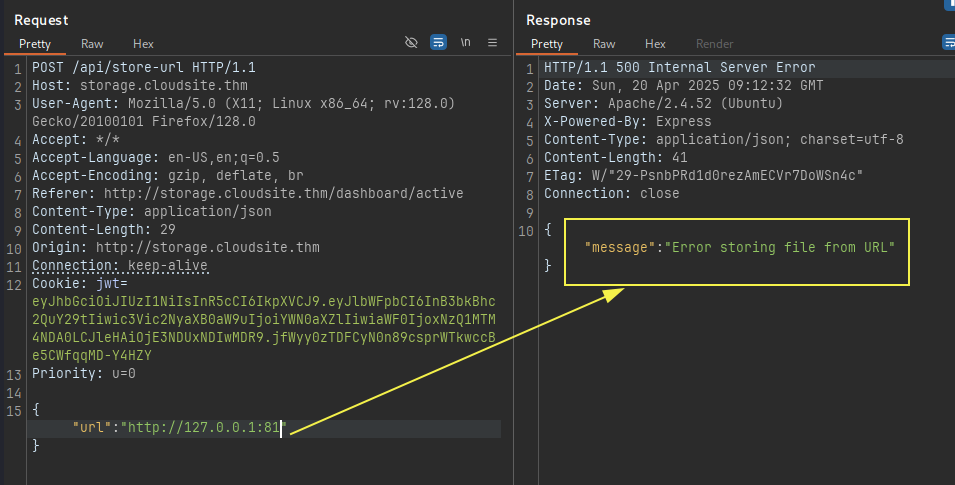The width and height of the screenshot is (955, 485).
Task: Open the Response Hex tab
Action: coord(655,44)
